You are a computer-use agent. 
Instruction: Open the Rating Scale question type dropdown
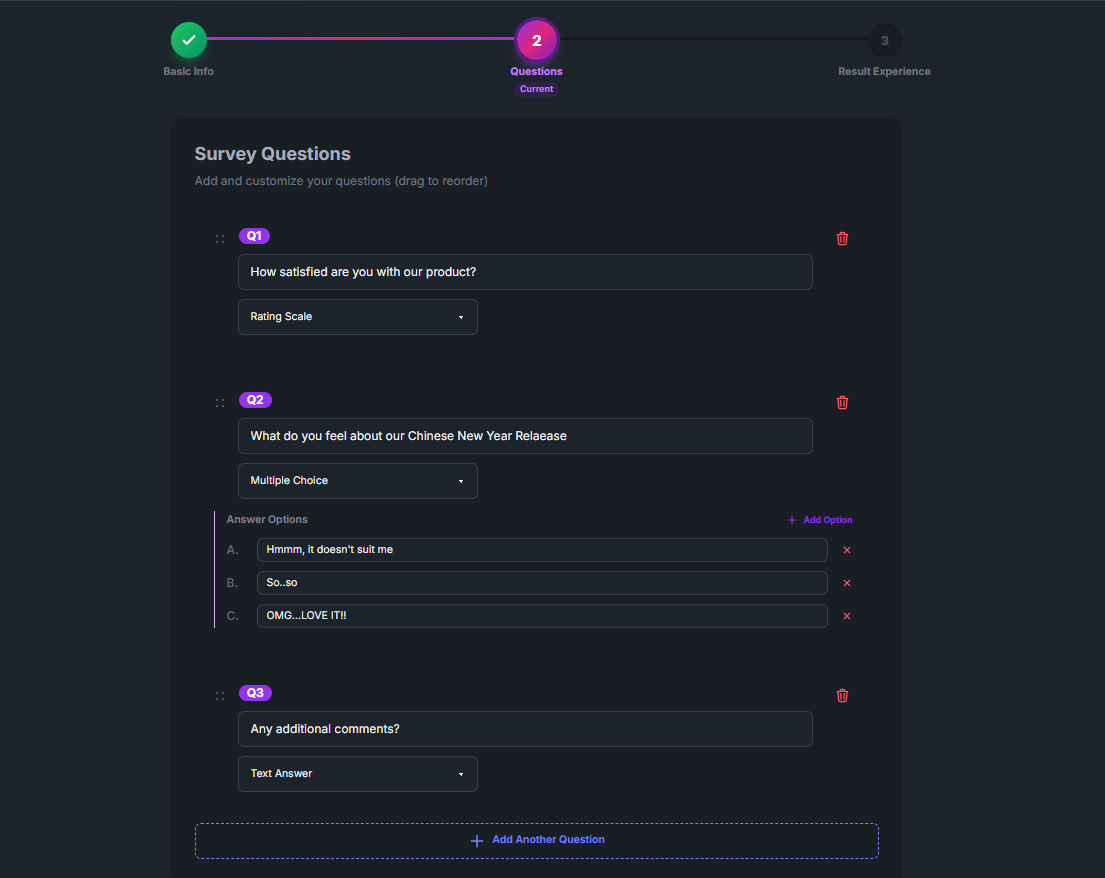[357, 316]
